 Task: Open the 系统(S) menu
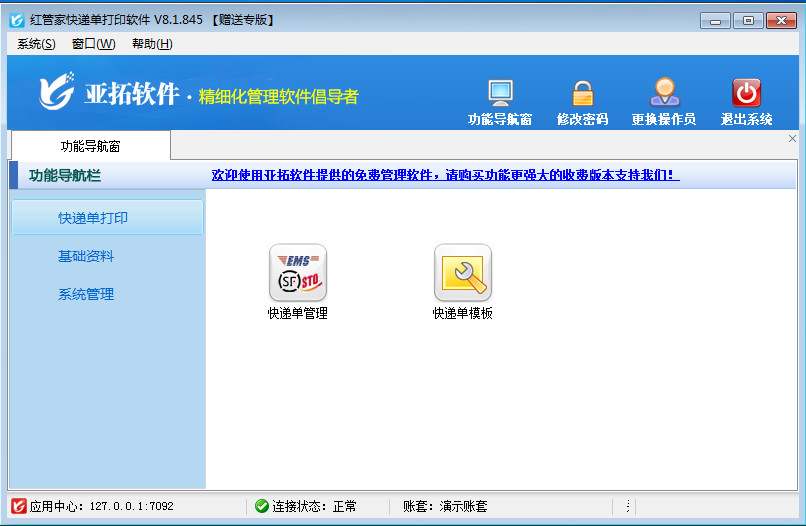(36, 44)
